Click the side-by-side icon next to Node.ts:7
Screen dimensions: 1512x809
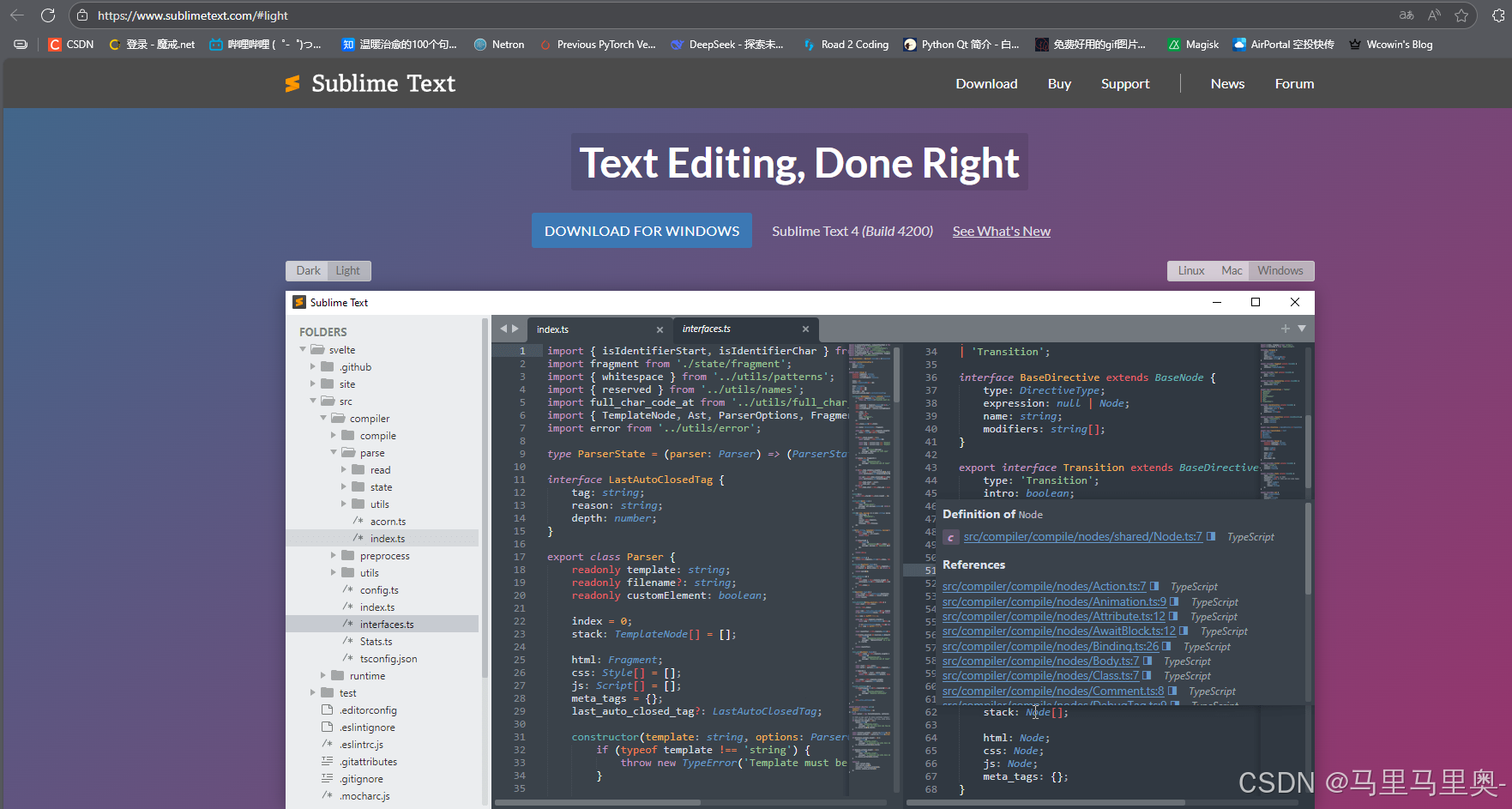tap(1211, 536)
